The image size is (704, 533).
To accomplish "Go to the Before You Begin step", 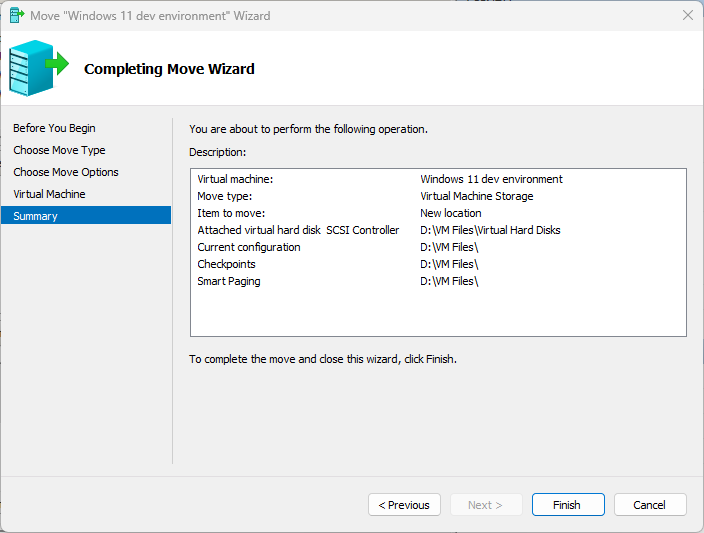I will click(x=55, y=128).
